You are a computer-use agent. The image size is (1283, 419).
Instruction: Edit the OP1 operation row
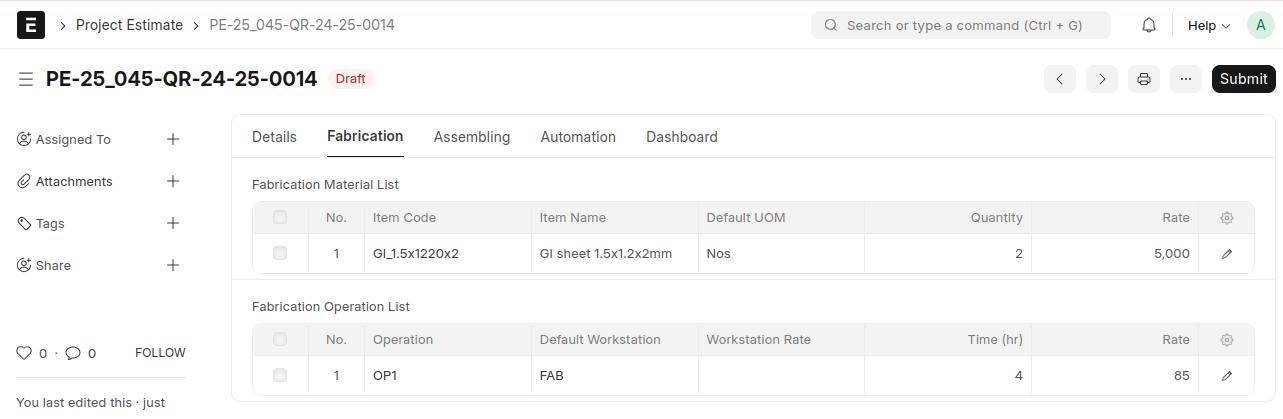(1227, 376)
